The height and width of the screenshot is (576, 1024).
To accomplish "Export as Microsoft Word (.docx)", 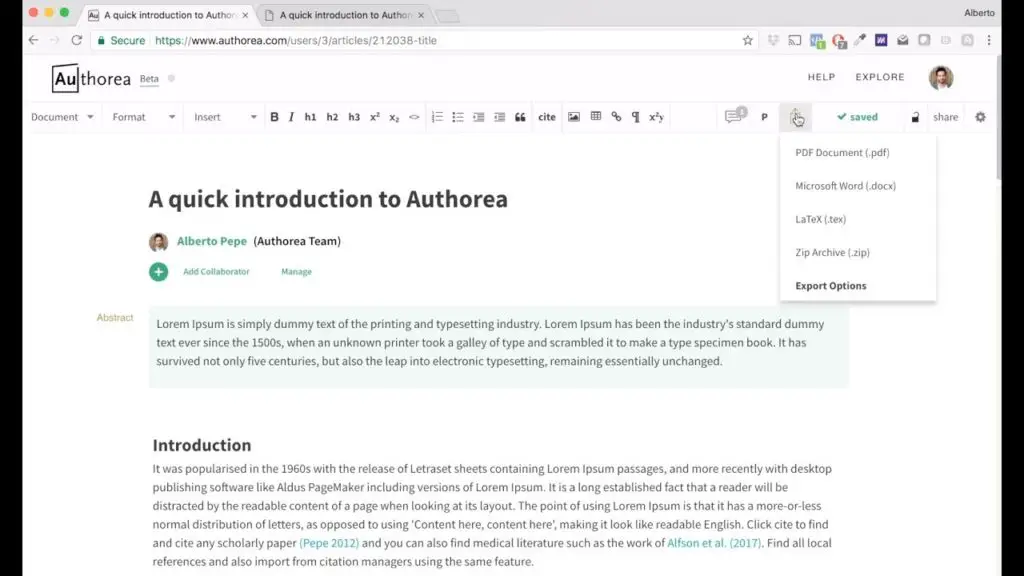I will (845, 185).
